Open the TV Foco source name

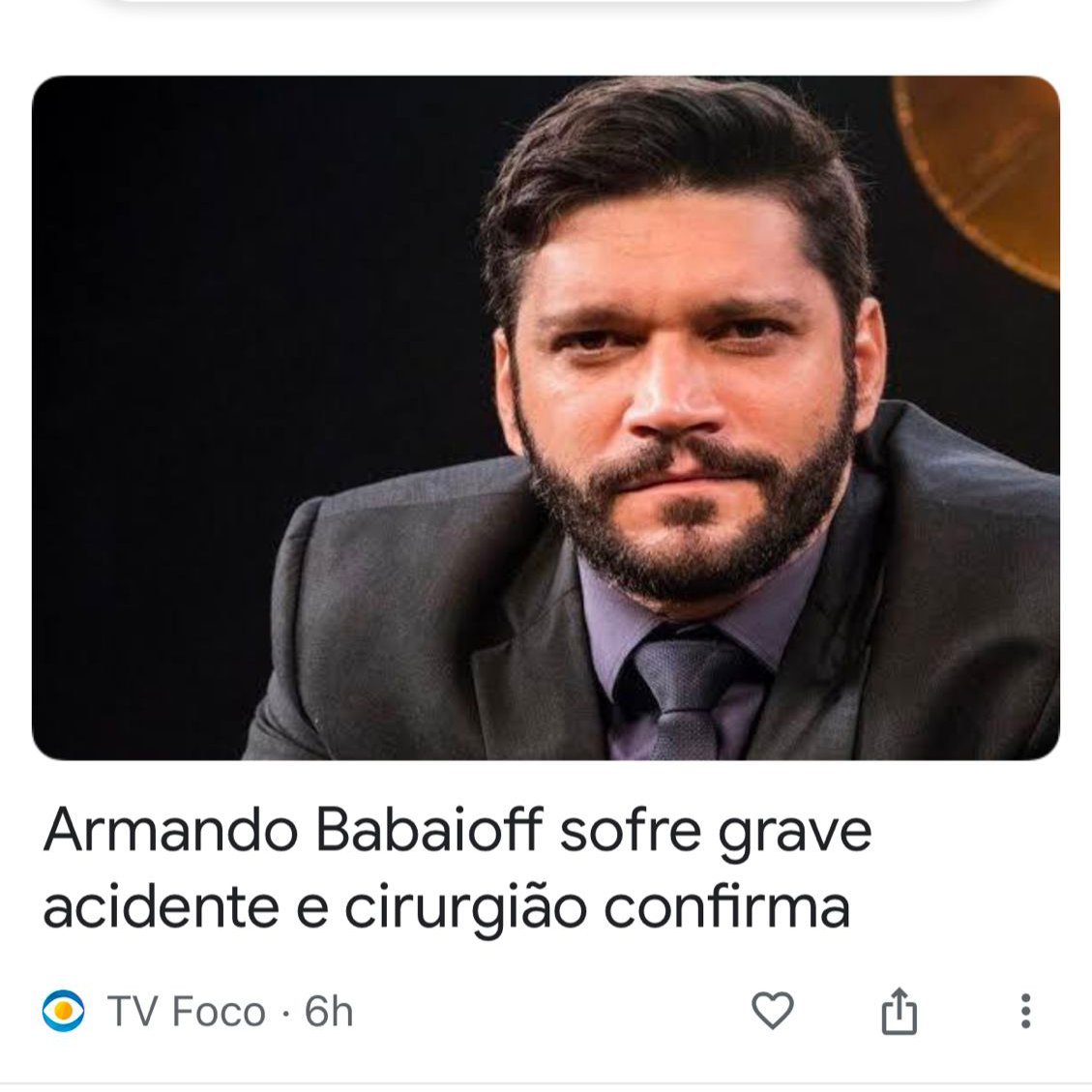tap(186, 1011)
